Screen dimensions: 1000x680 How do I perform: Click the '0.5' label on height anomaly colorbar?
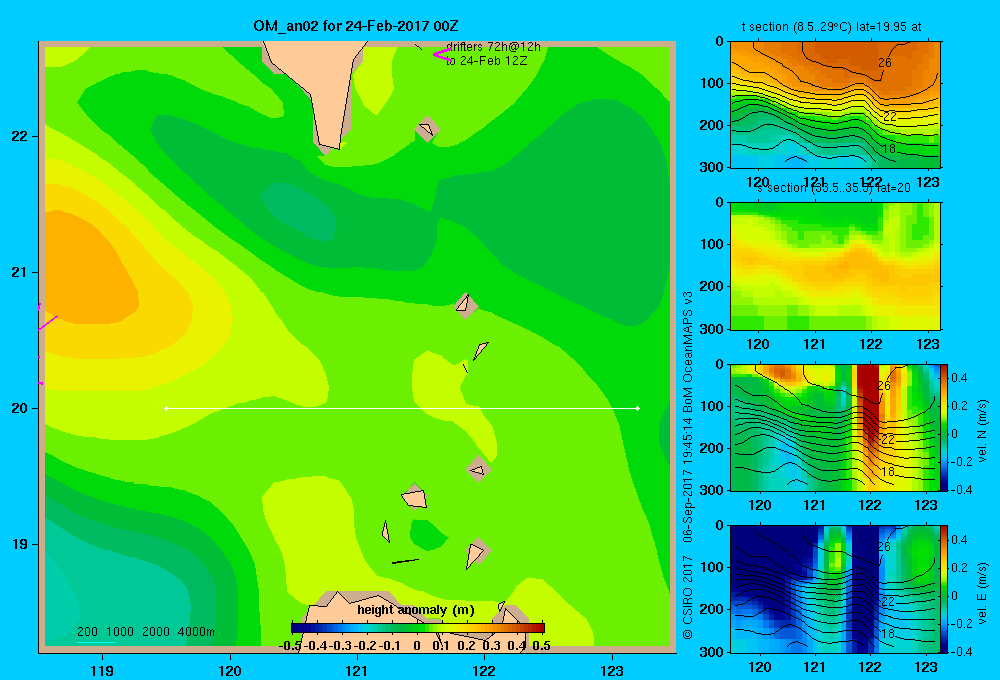click(x=541, y=646)
